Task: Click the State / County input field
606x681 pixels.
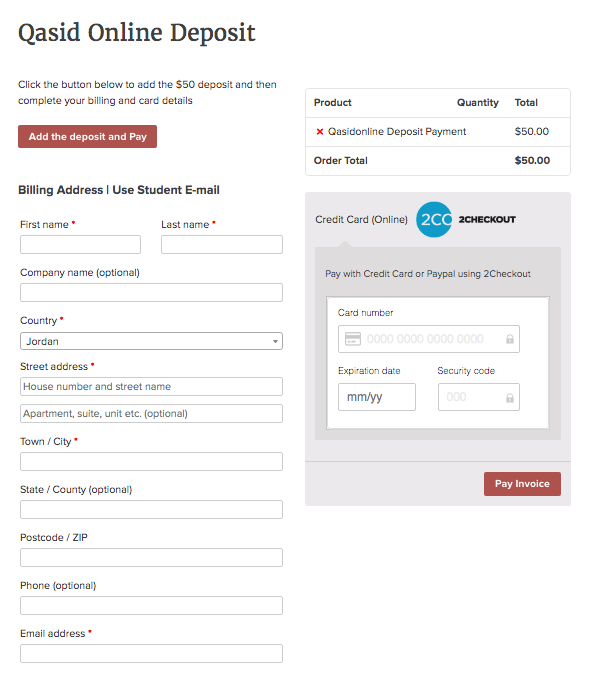Action: pyautogui.click(x=151, y=509)
